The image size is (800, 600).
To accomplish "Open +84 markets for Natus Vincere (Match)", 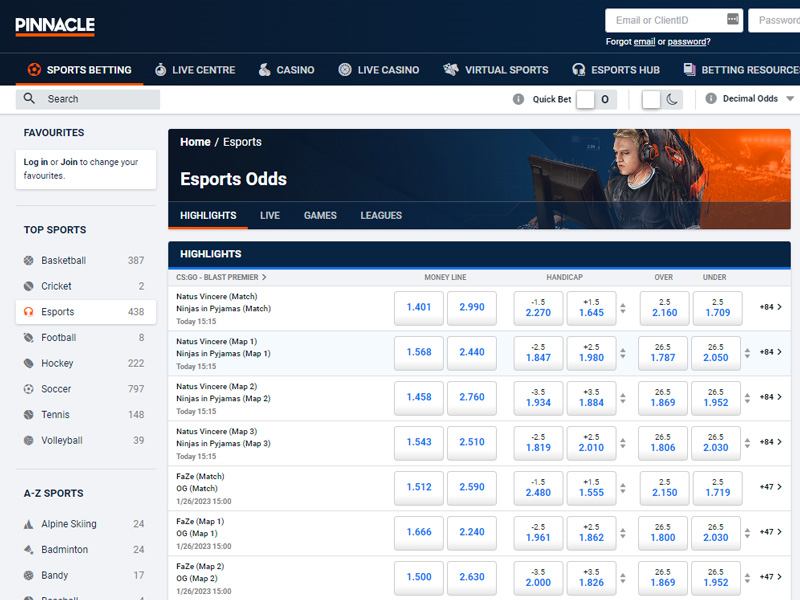I will click(771, 307).
